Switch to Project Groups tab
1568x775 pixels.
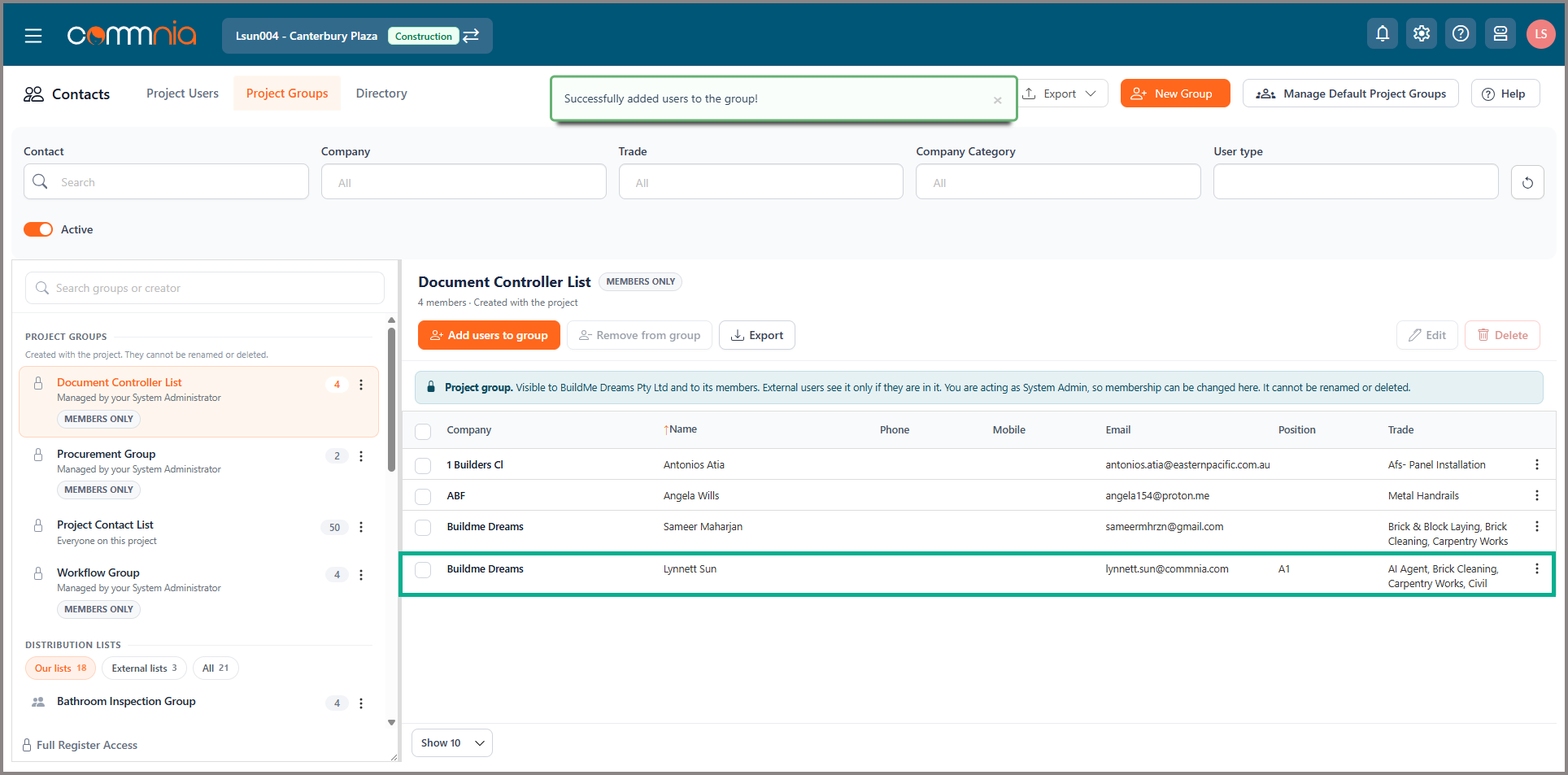pyautogui.click(x=287, y=94)
